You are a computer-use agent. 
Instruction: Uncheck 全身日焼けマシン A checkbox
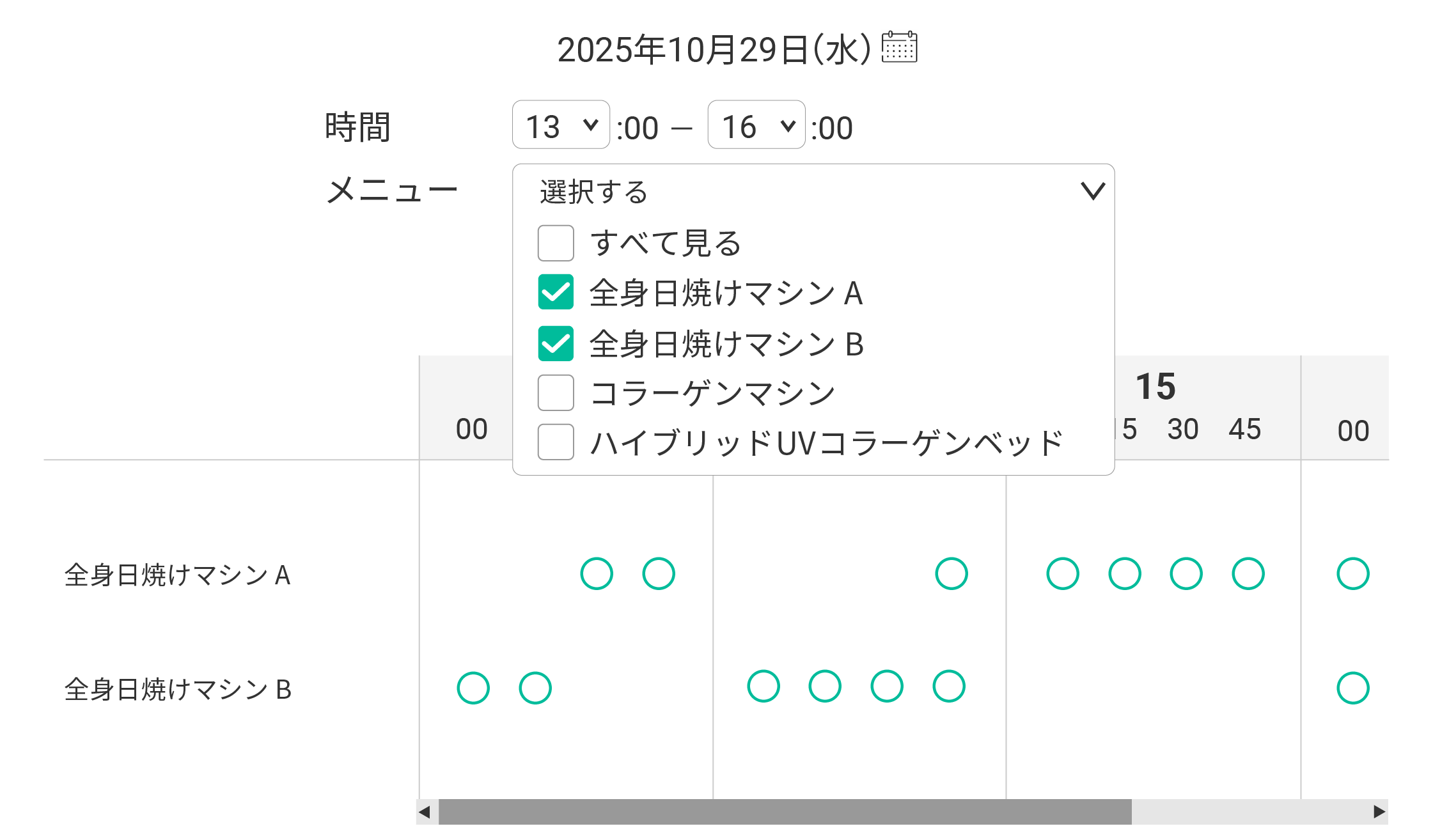(x=556, y=292)
